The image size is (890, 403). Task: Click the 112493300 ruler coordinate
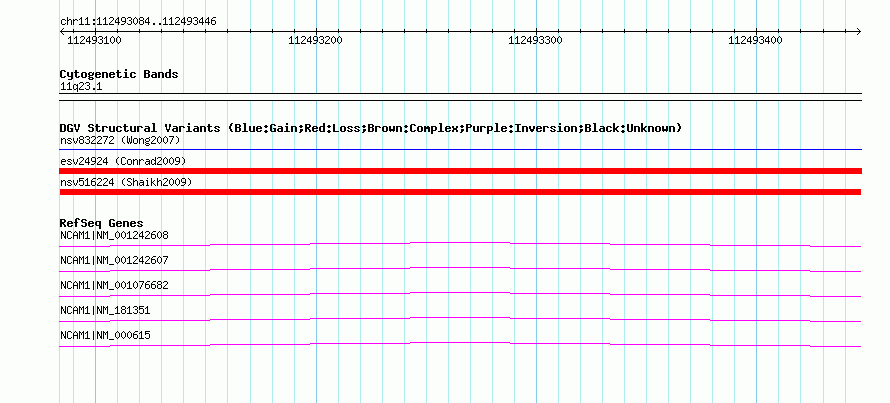[536, 40]
